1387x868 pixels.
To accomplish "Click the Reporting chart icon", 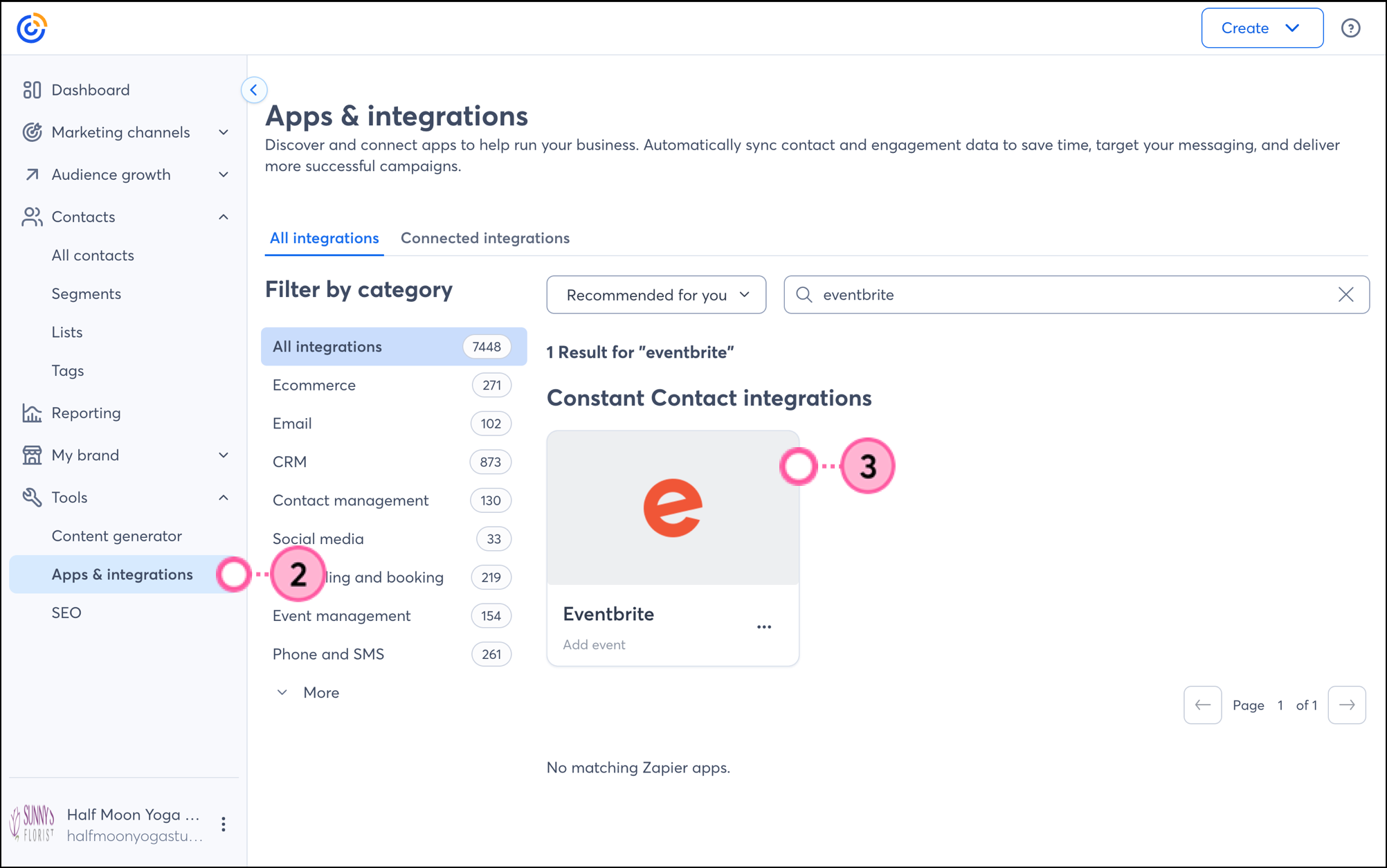I will pyautogui.click(x=32, y=413).
